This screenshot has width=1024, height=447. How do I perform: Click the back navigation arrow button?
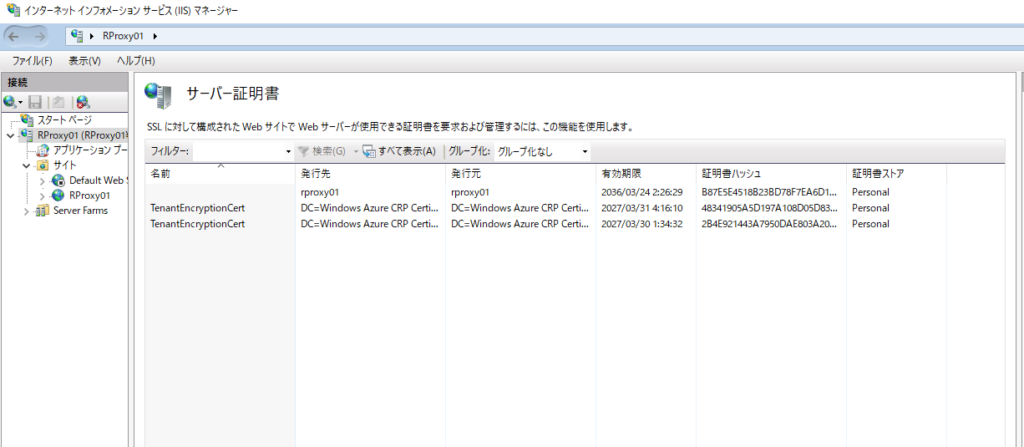[14, 36]
